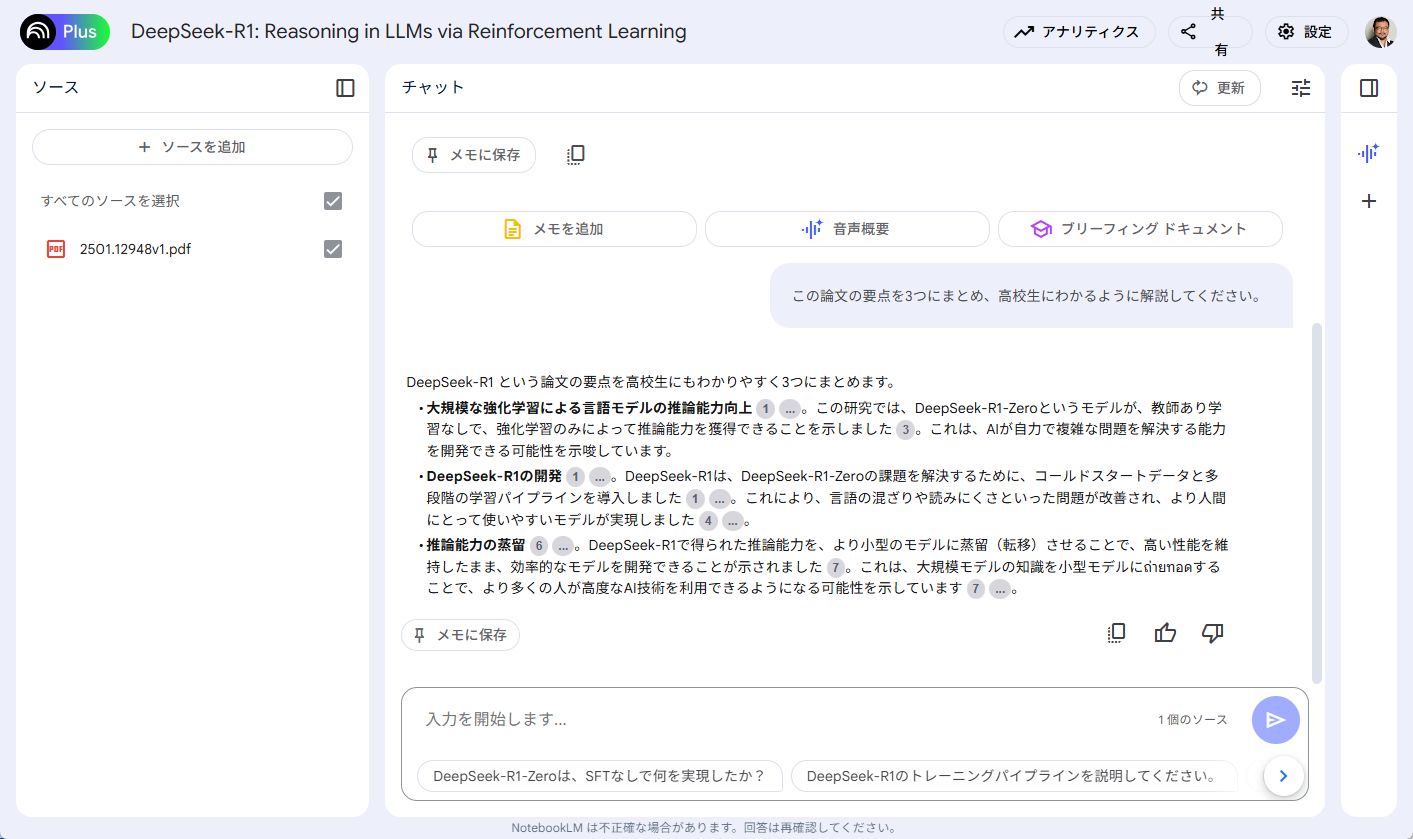Generate a ブリーフィング ドキュメント

[1139, 228]
